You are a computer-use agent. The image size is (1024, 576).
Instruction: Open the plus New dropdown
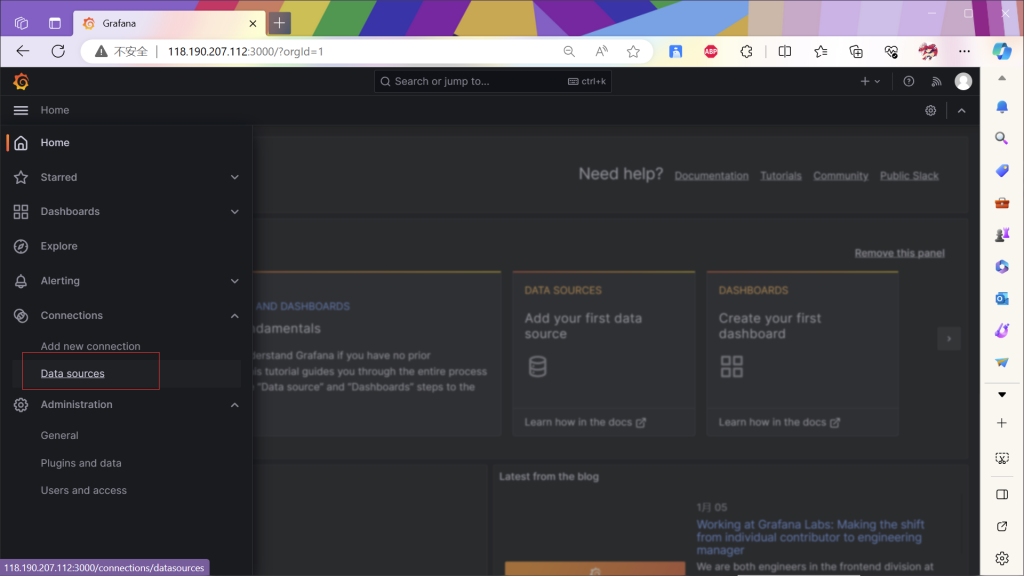(871, 82)
